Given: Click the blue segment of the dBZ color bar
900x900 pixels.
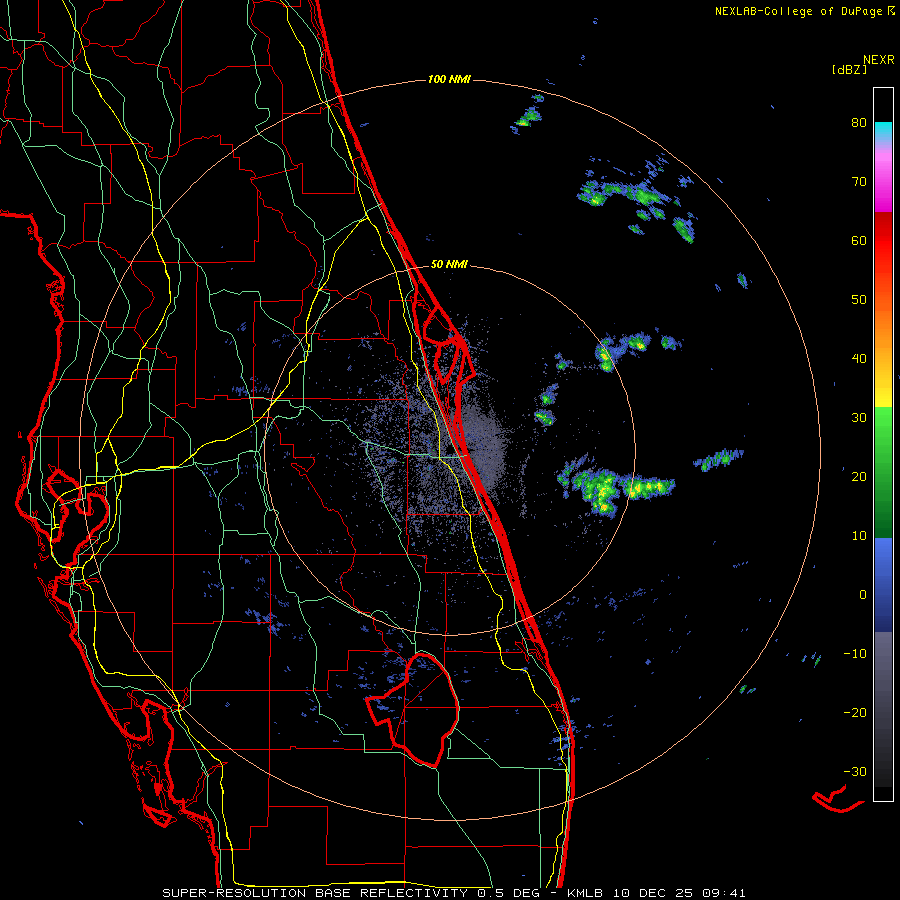Looking at the screenshot, I should click(x=883, y=585).
